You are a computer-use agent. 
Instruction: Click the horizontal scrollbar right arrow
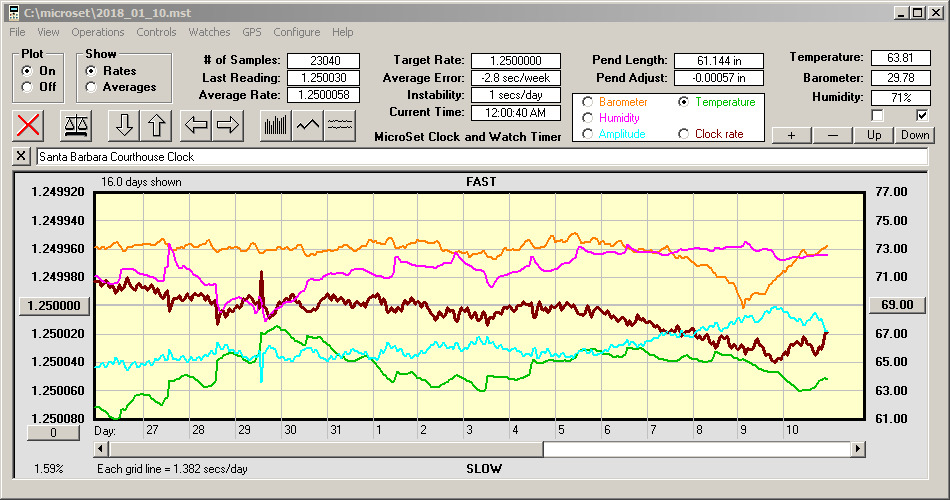coord(857,450)
